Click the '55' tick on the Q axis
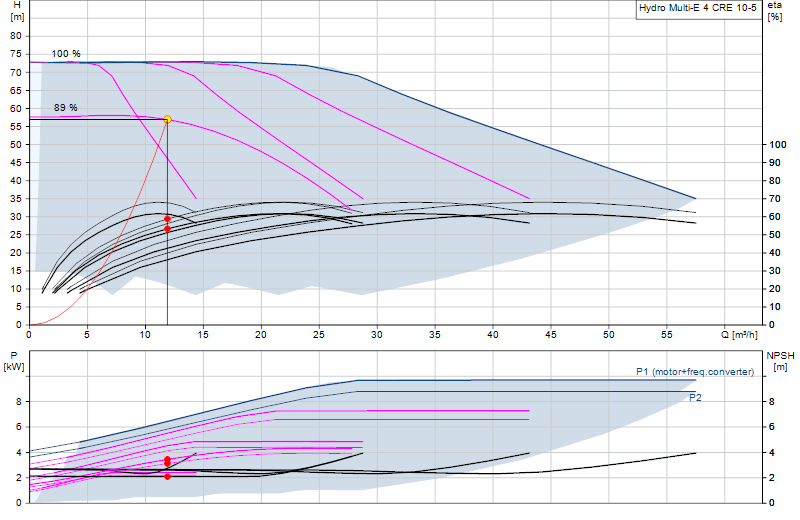 point(666,335)
